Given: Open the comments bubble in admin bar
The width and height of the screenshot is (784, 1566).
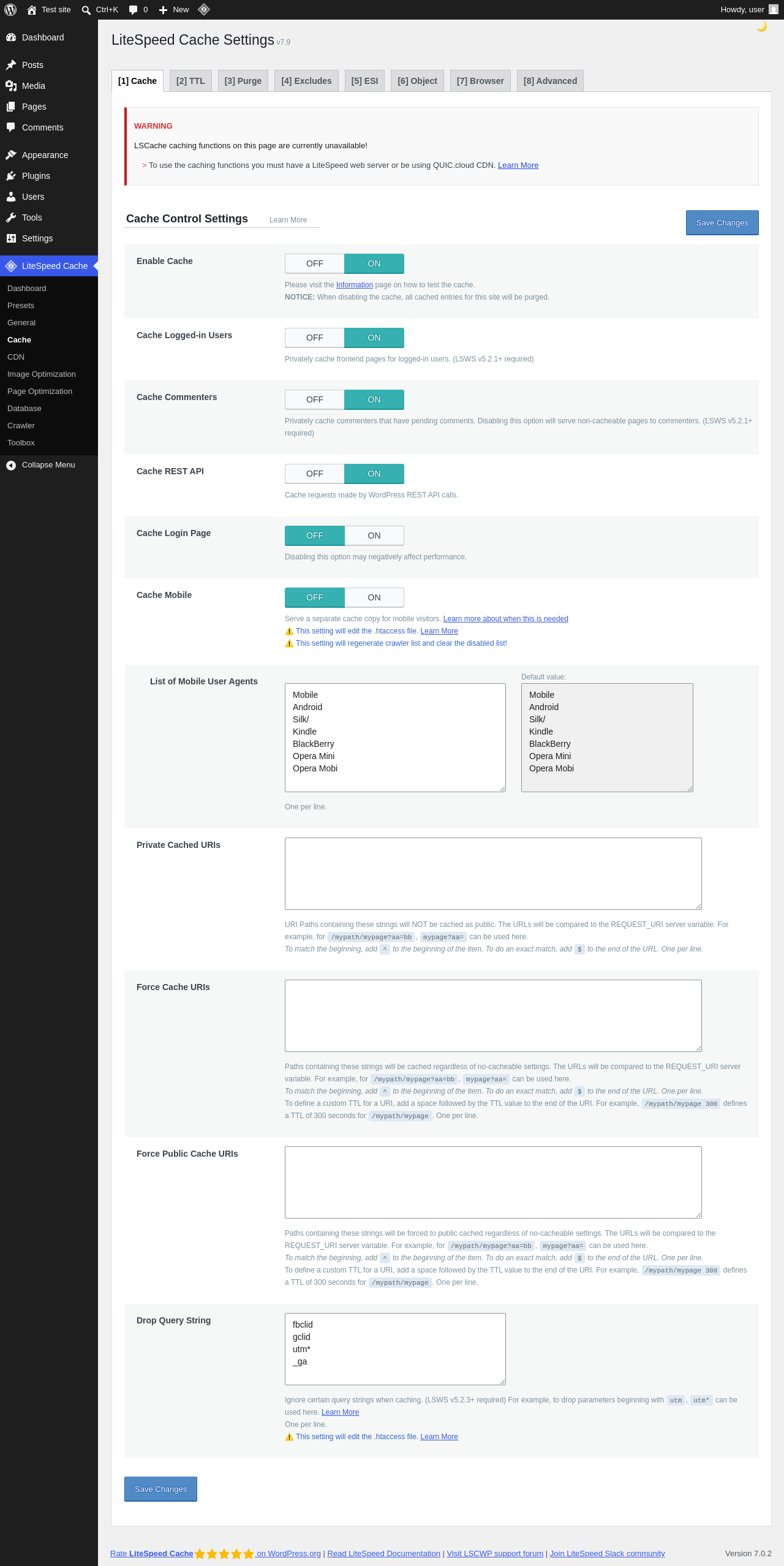Looking at the screenshot, I should pyautogui.click(x=133, y=10).
